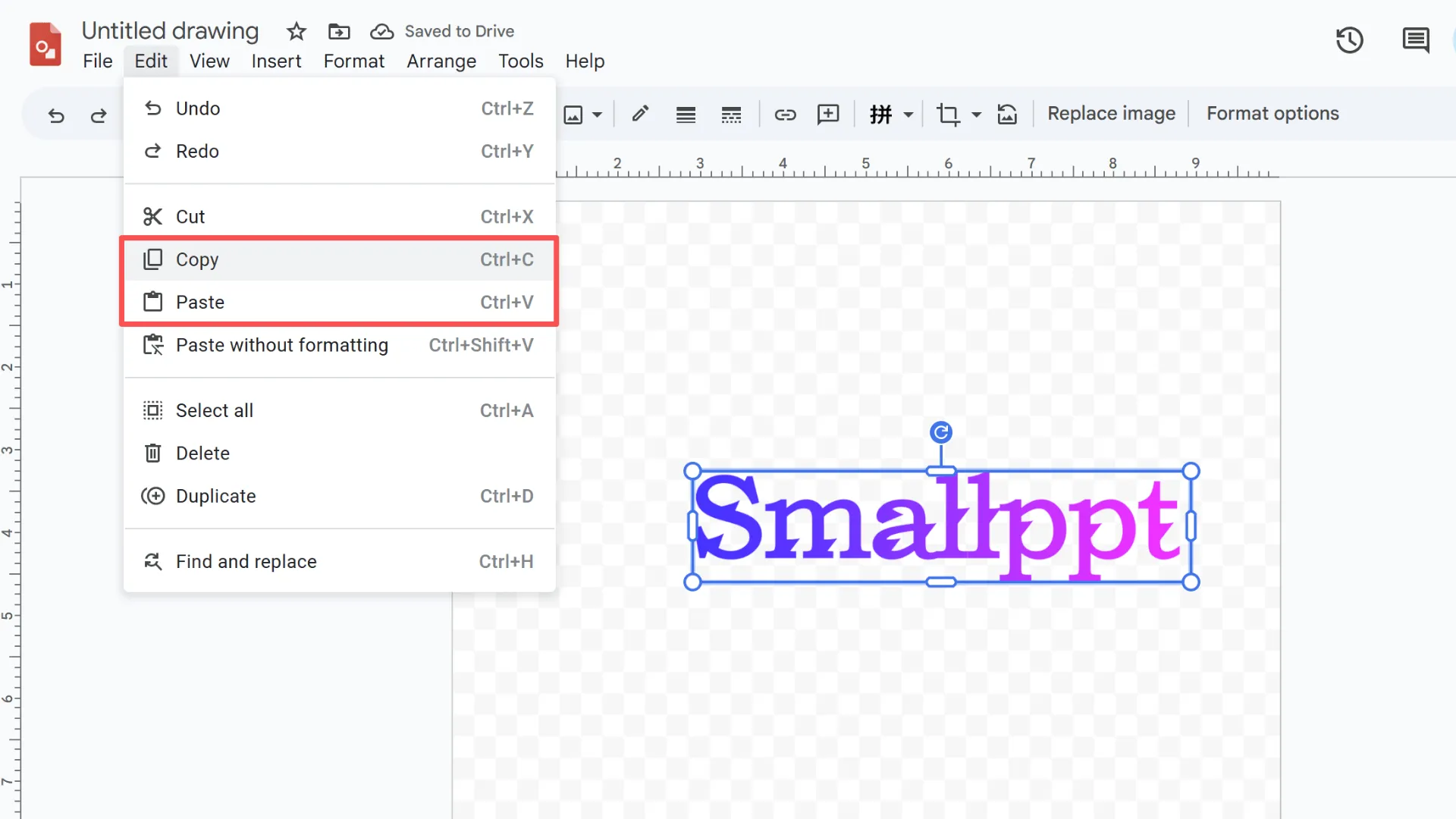Open version history clock icon
The image size is (1456, 819).
1350,40
